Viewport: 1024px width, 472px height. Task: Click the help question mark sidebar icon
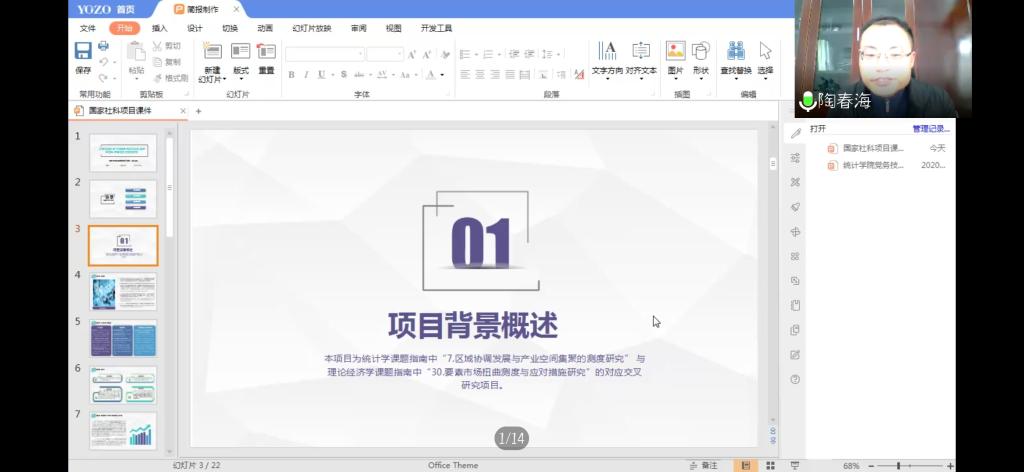click(x=795, y=379)
